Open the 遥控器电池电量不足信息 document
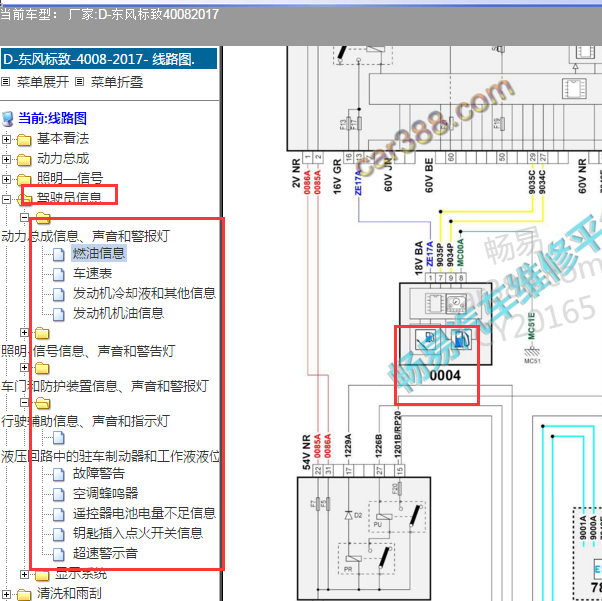The height and width of the screenshot is (601, 602). [144, 513]
